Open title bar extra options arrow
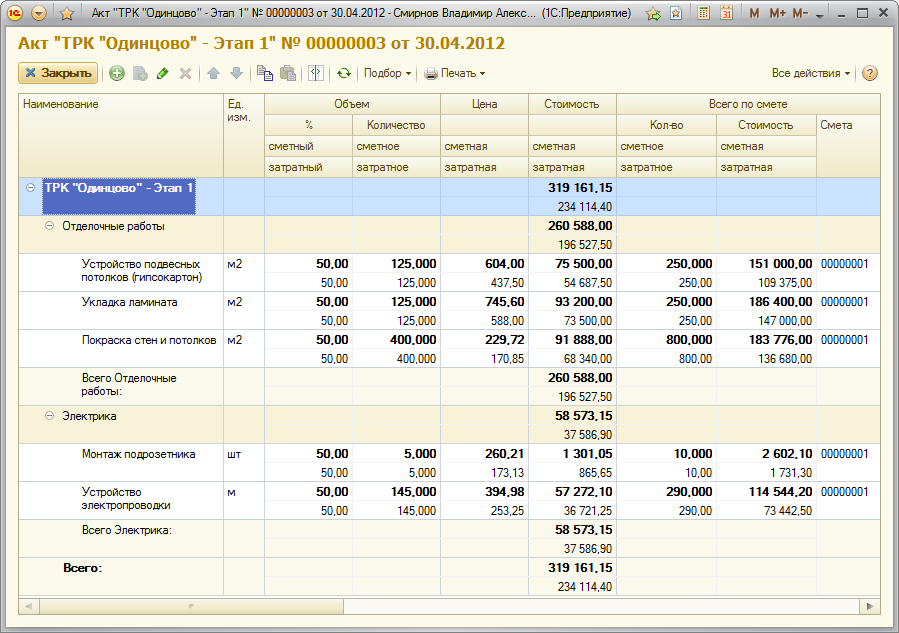Viewport: 899px width, 633px height. [820, 15]
